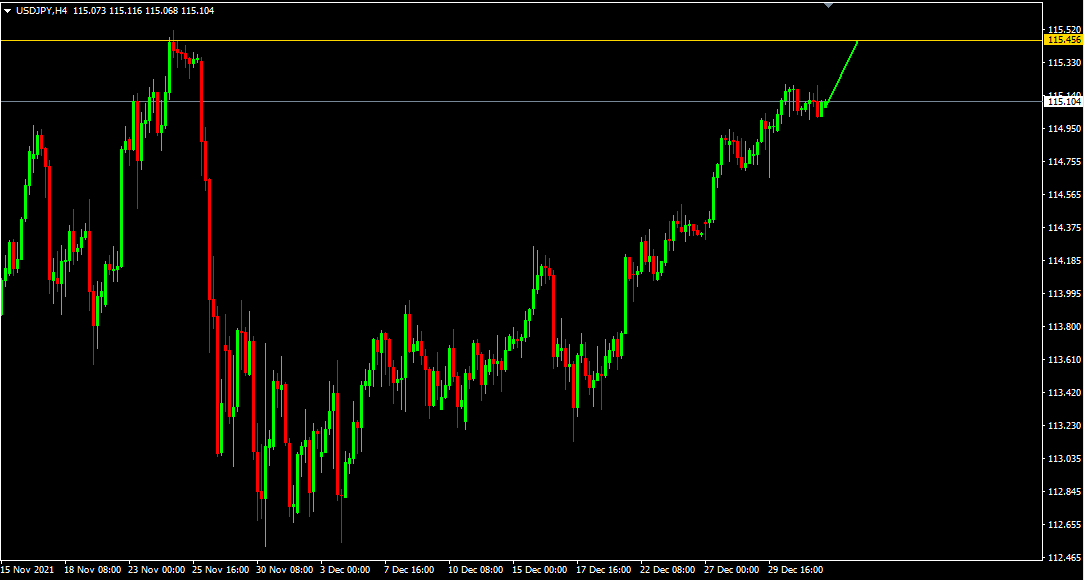This screenshot has width=1085, height=580.
Task: Click the 113.800 price scale value
Action: point(1064,327)
